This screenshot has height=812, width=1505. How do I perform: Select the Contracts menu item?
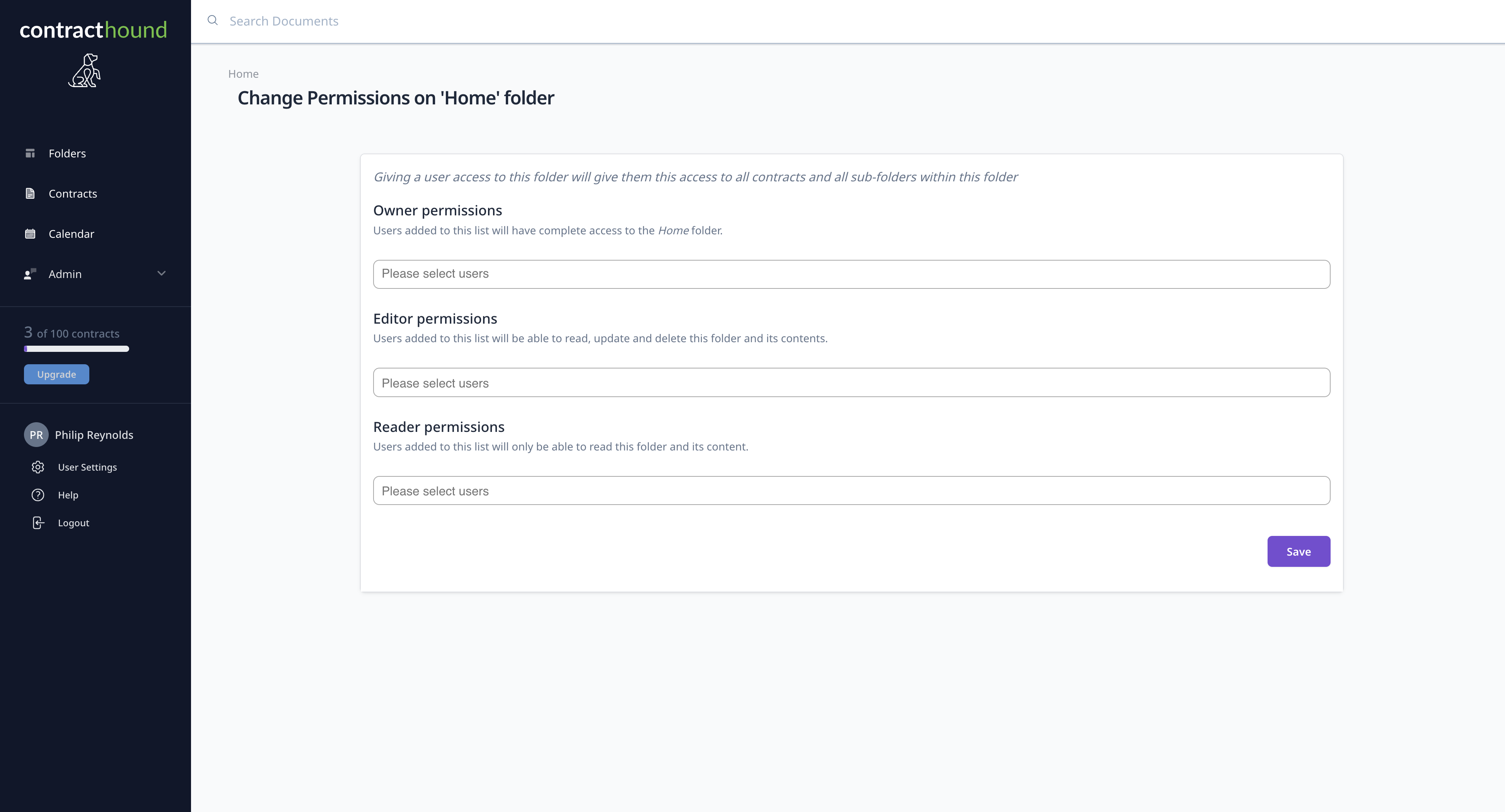point(72,193)
